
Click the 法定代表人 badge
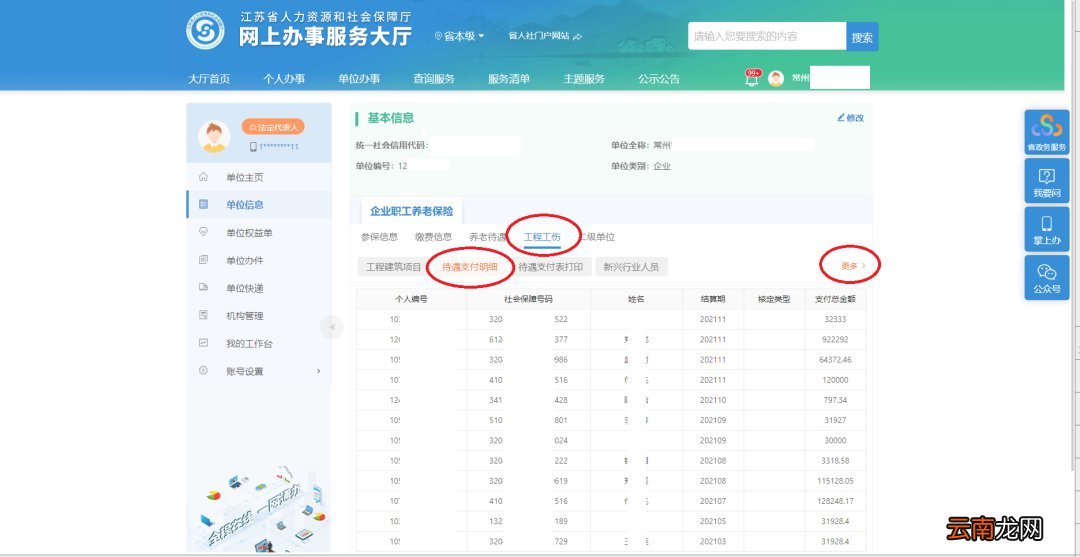273,127
